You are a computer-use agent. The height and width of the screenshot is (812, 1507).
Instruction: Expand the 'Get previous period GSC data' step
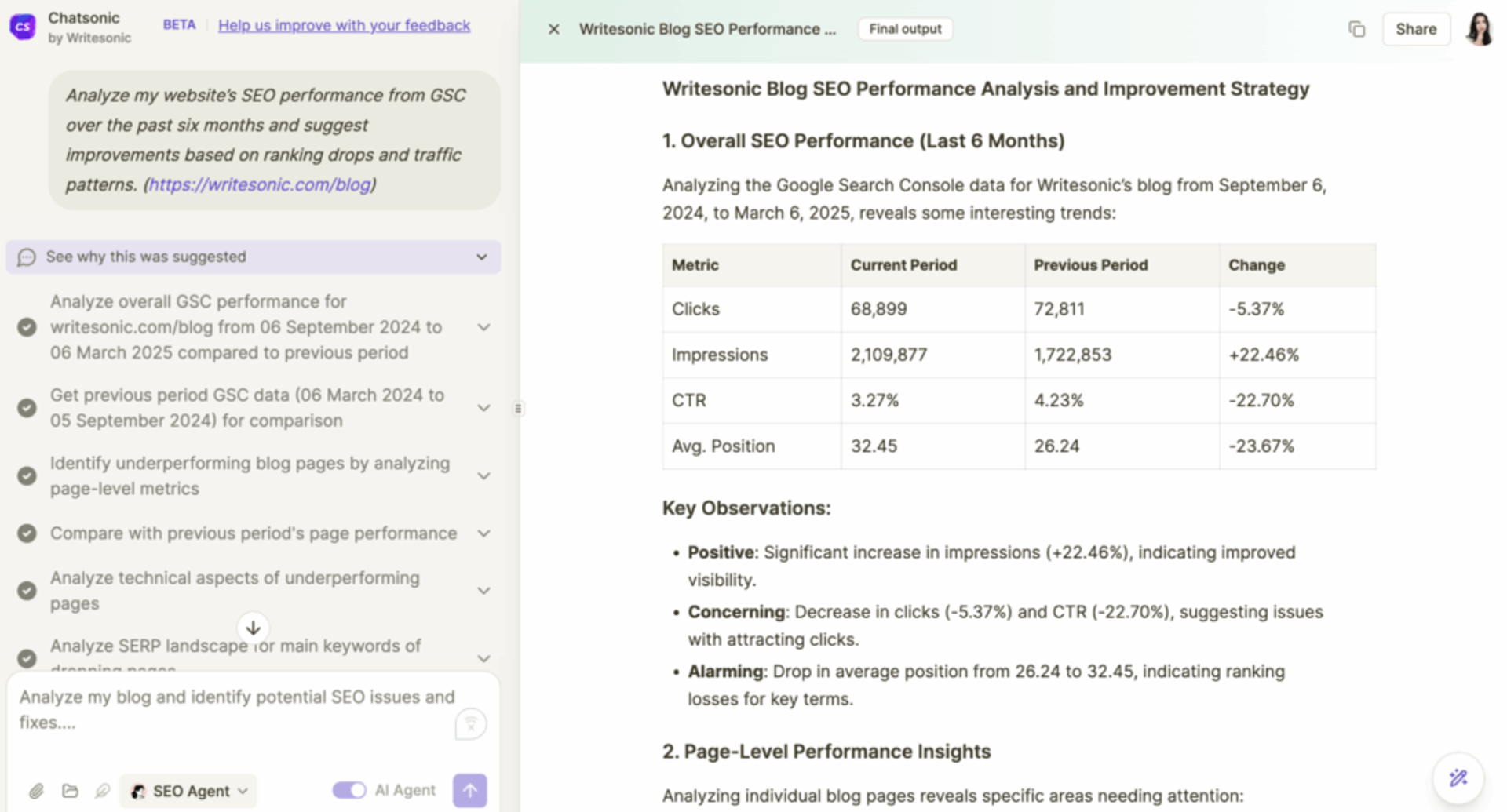click(484, 408)
